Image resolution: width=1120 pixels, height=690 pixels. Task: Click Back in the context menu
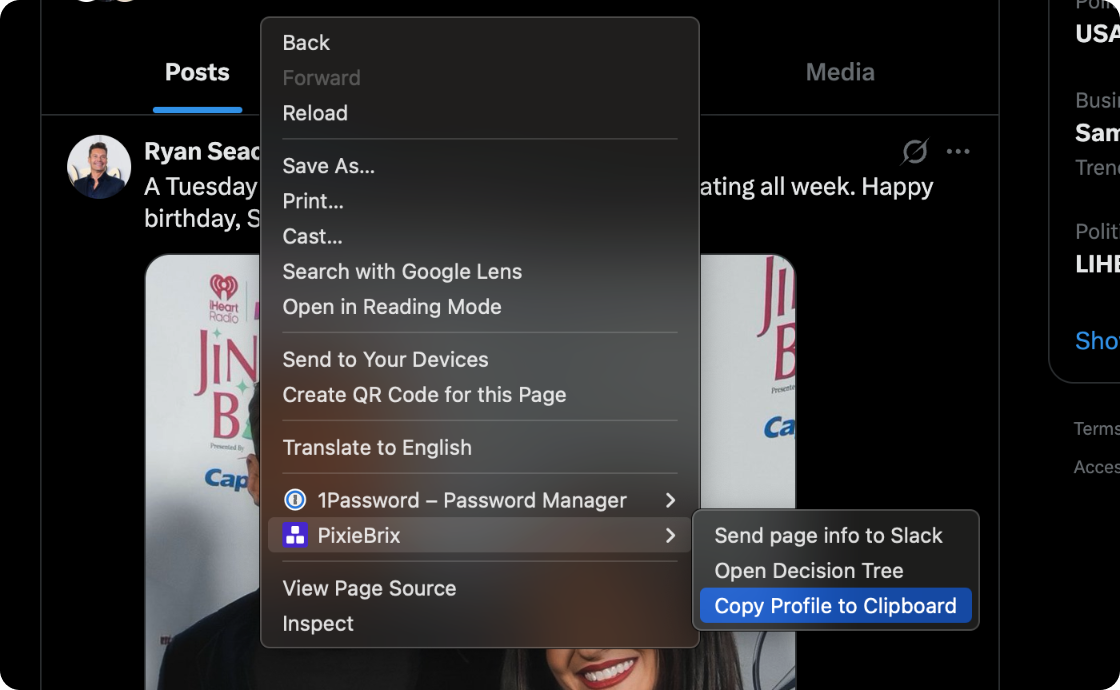point(306,43)
